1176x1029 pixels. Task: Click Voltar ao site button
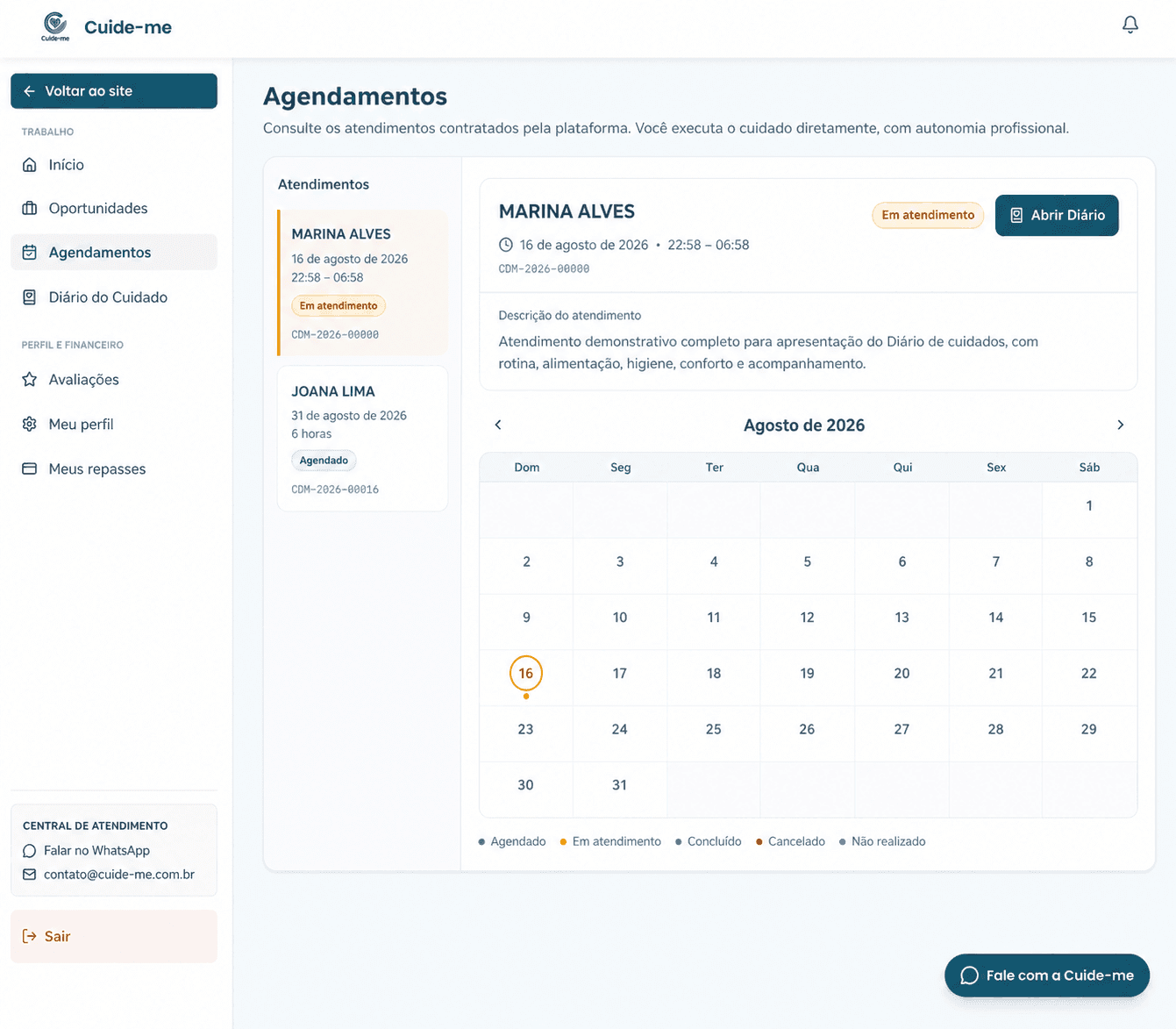pyautogui.click(x=114, y=91)
